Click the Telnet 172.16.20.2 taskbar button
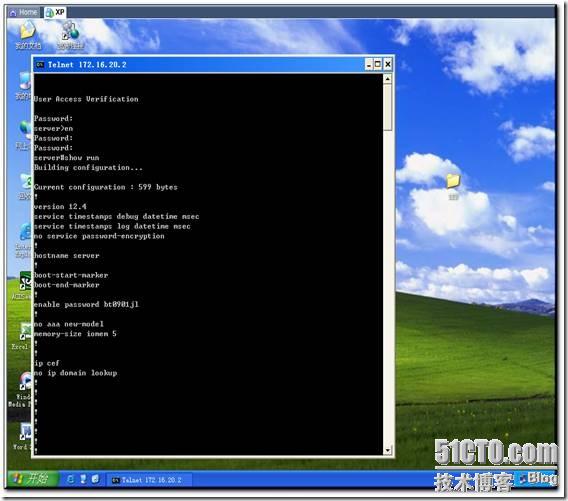Viewport: 568px width, 501px height. point(149,480)
